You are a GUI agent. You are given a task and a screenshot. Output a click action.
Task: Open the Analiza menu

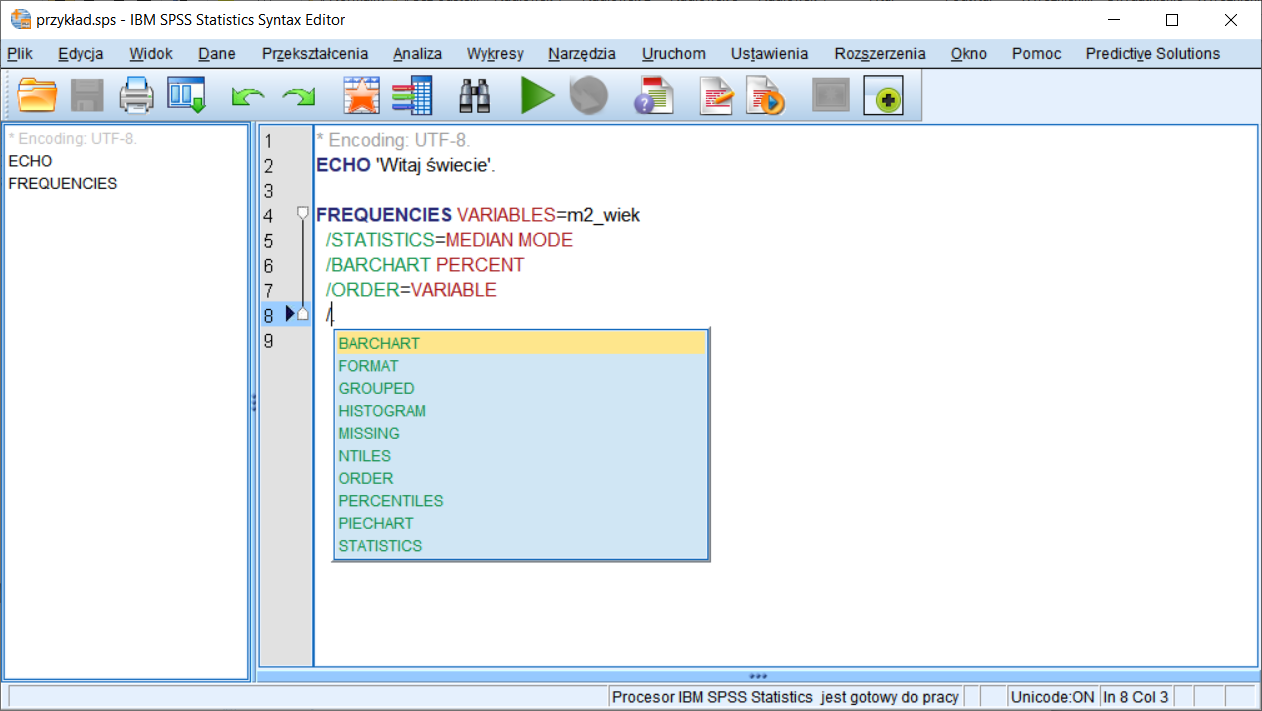point(417,54)
